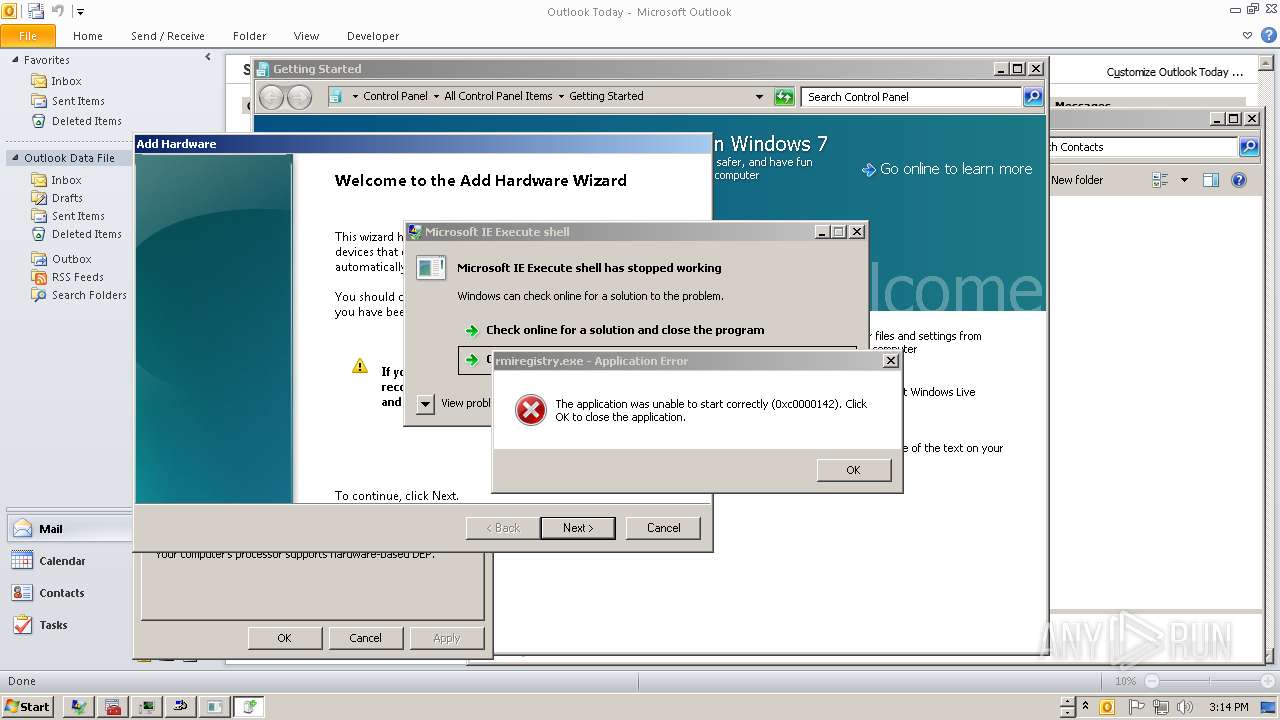This screenshot has height=720, width=1280.
Task: Click OK in rmiregistry.exe Application Error dialog
Action: 853,470
